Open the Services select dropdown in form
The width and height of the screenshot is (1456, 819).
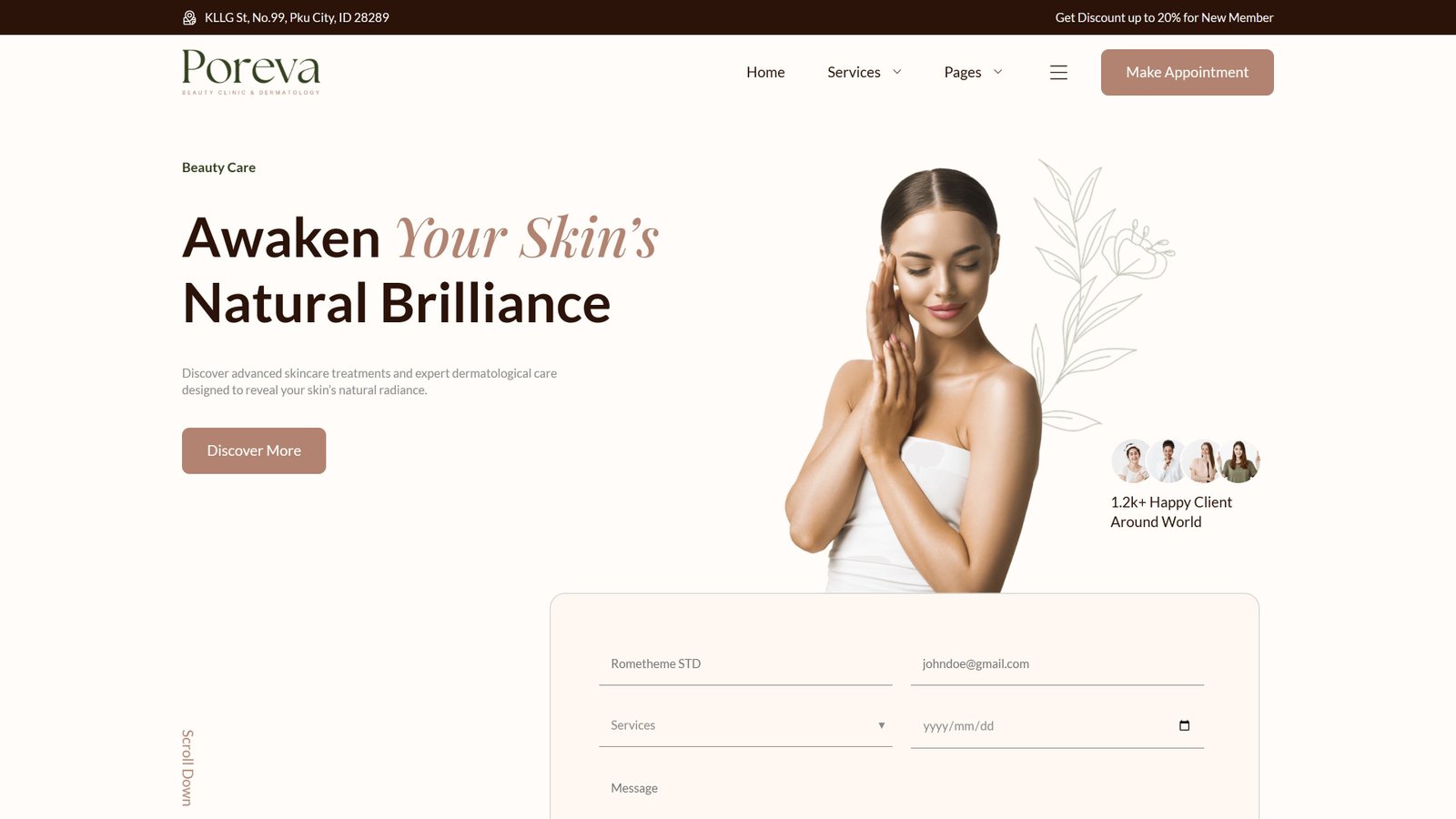click(745, 725)
